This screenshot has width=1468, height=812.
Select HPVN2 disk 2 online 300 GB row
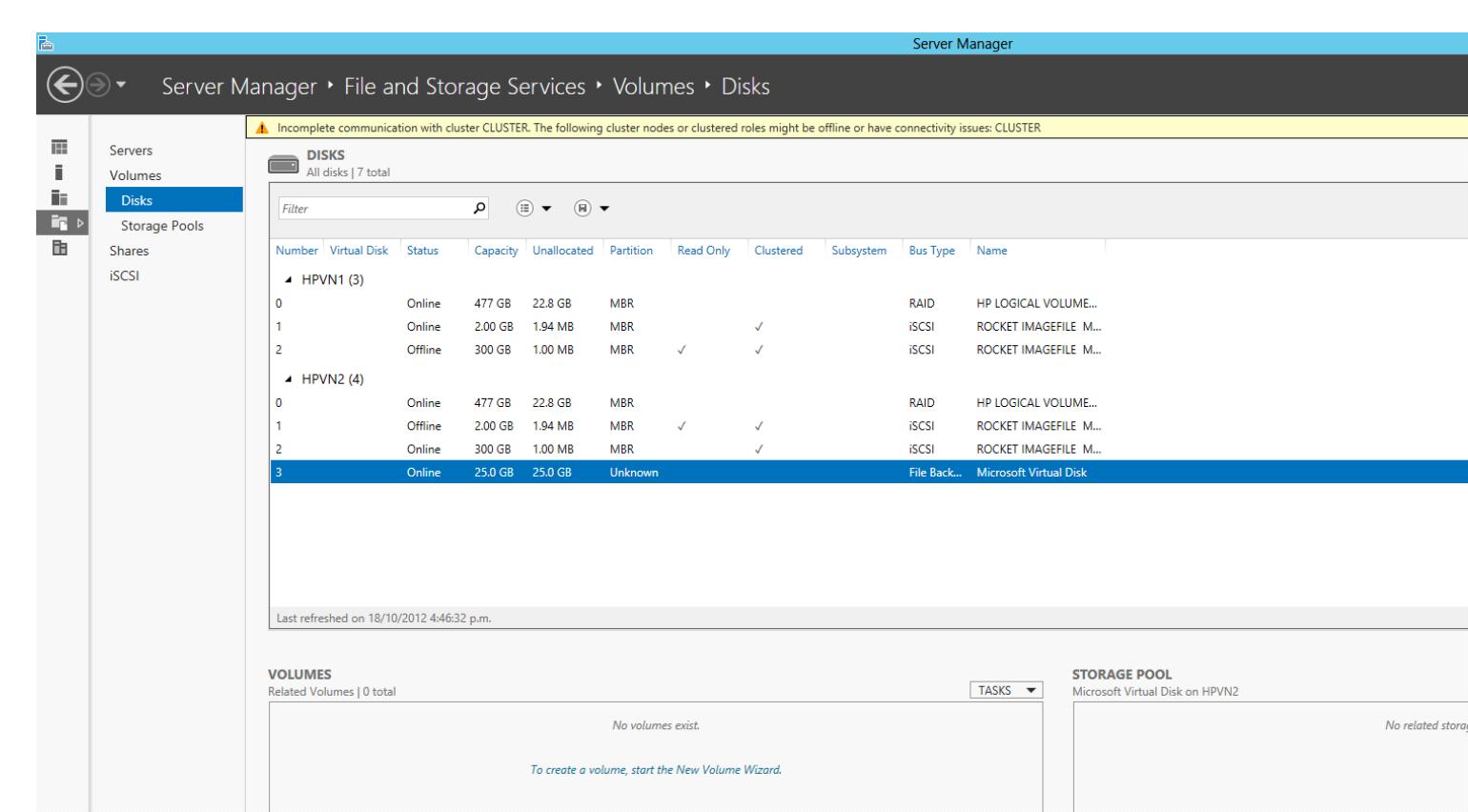[x=868, y=449]
